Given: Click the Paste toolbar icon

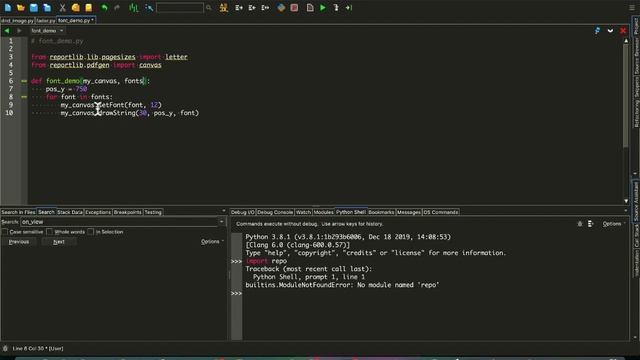Looking at the screenshot, I should pyautogui.click(x=89, y=7).
